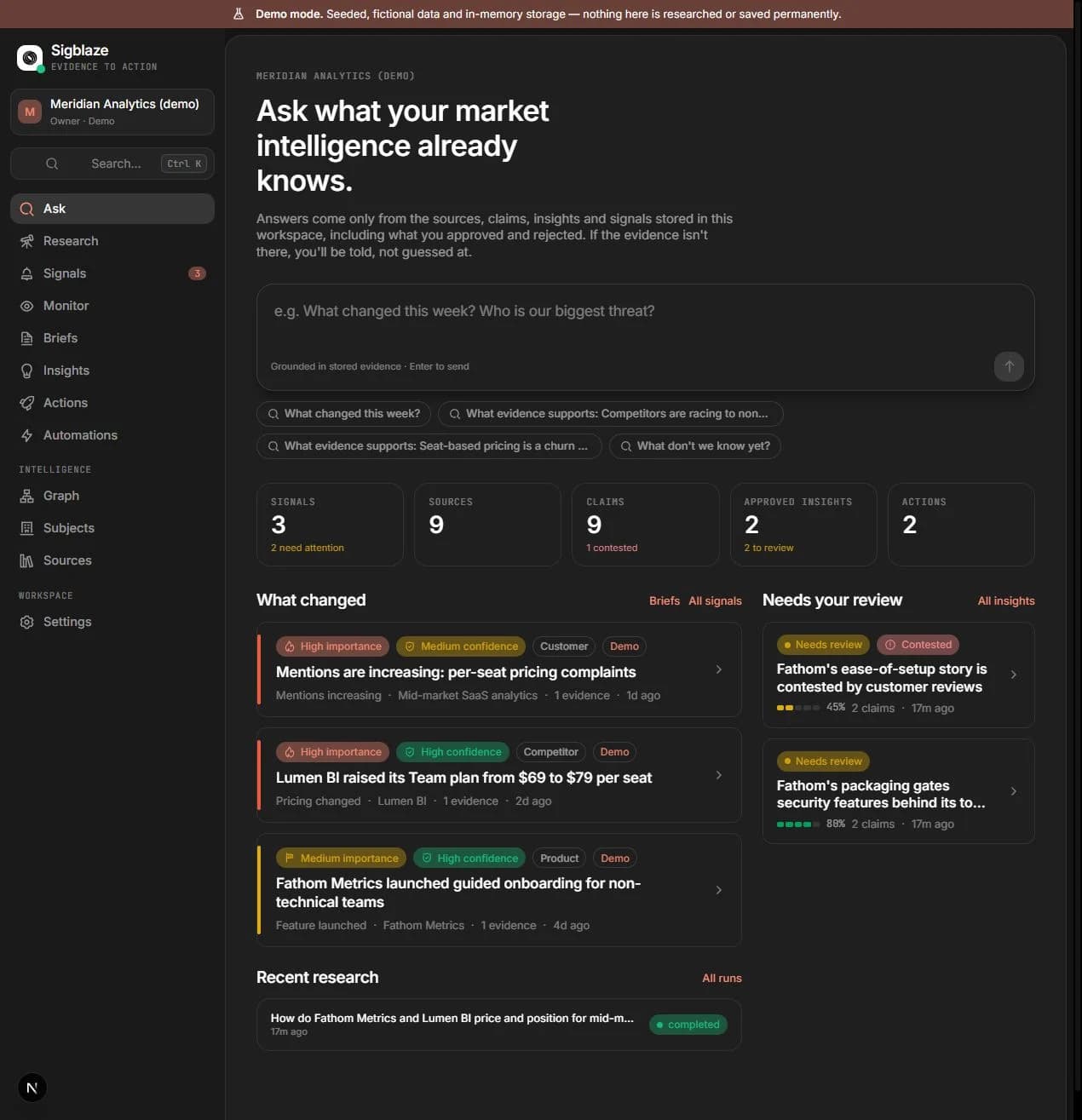Click the Signals unread count badge 3
Viewport: 1082px width, 1120px height.
tap(197, 273)
